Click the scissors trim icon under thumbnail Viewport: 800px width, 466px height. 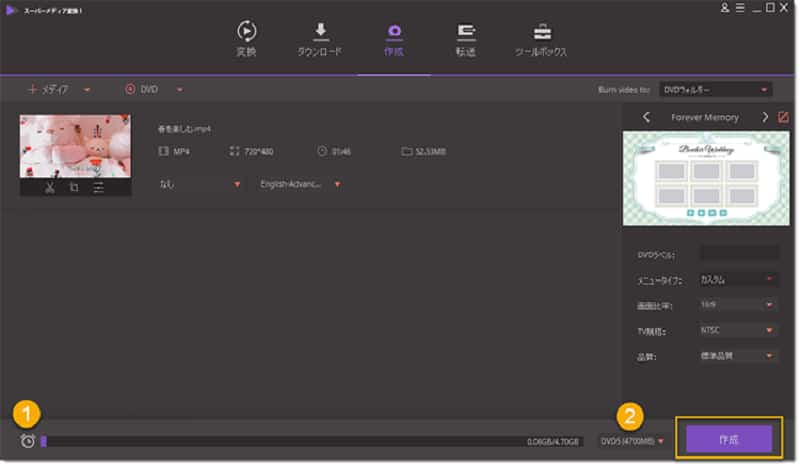coord(49,186)
